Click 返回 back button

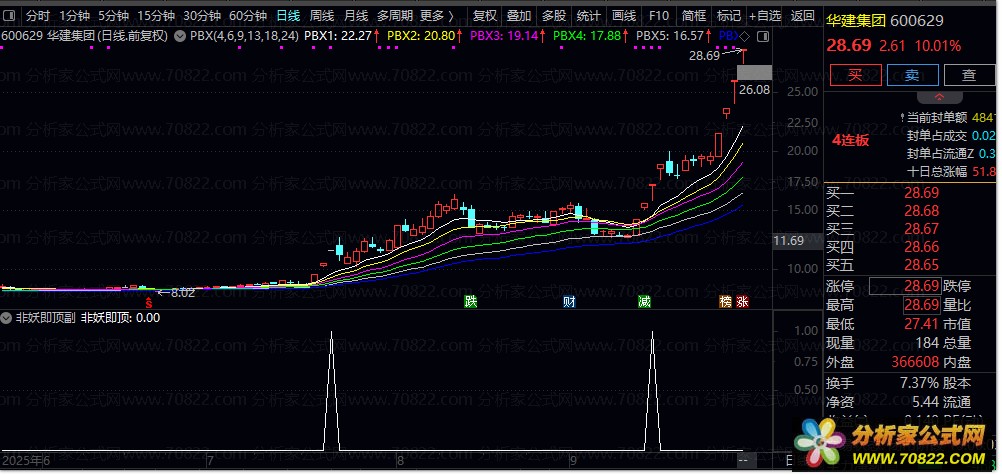(x=803, y=16)
